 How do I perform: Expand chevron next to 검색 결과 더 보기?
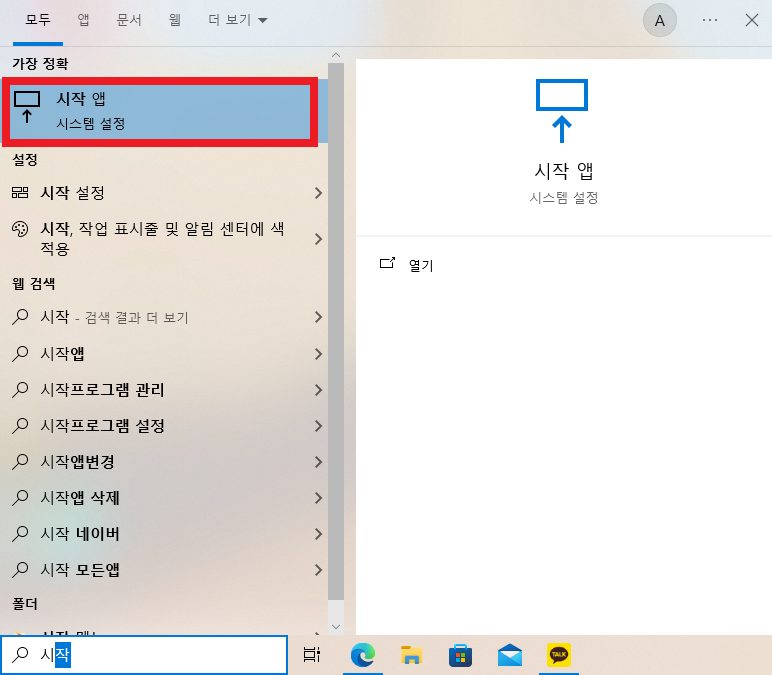click(318, 317)
